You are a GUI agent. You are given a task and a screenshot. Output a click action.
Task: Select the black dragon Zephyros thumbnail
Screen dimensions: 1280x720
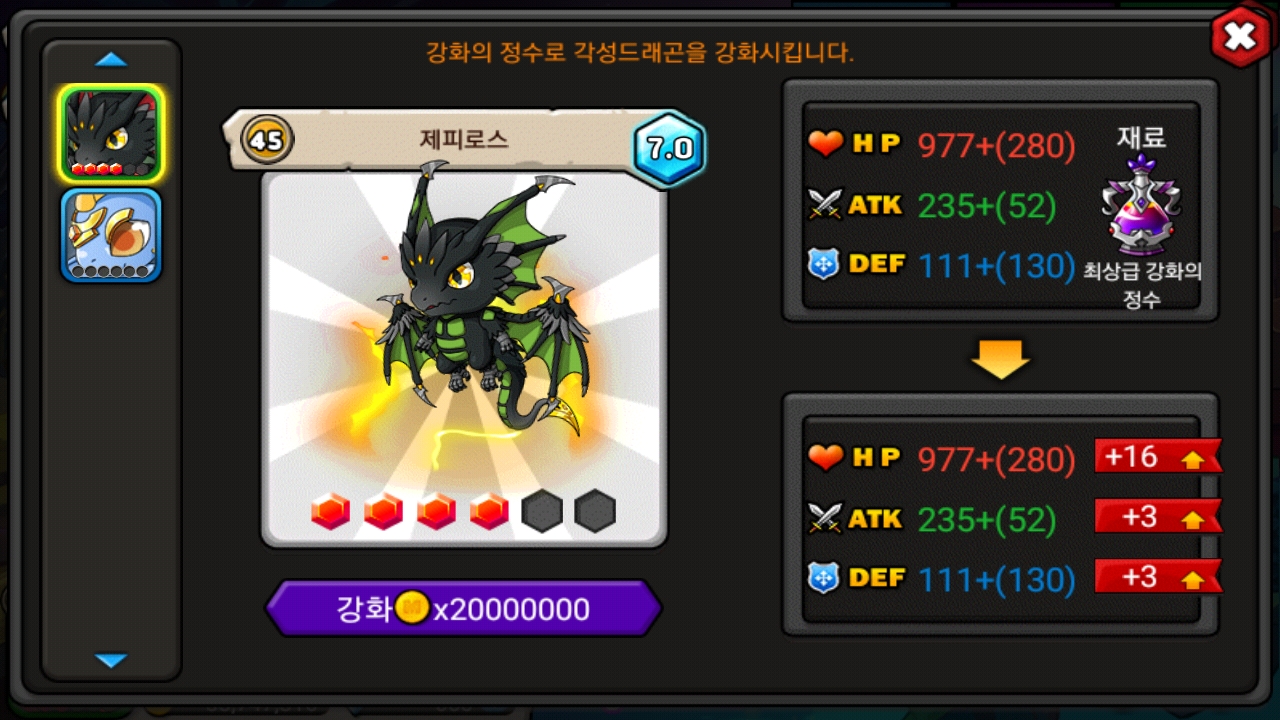110,134
